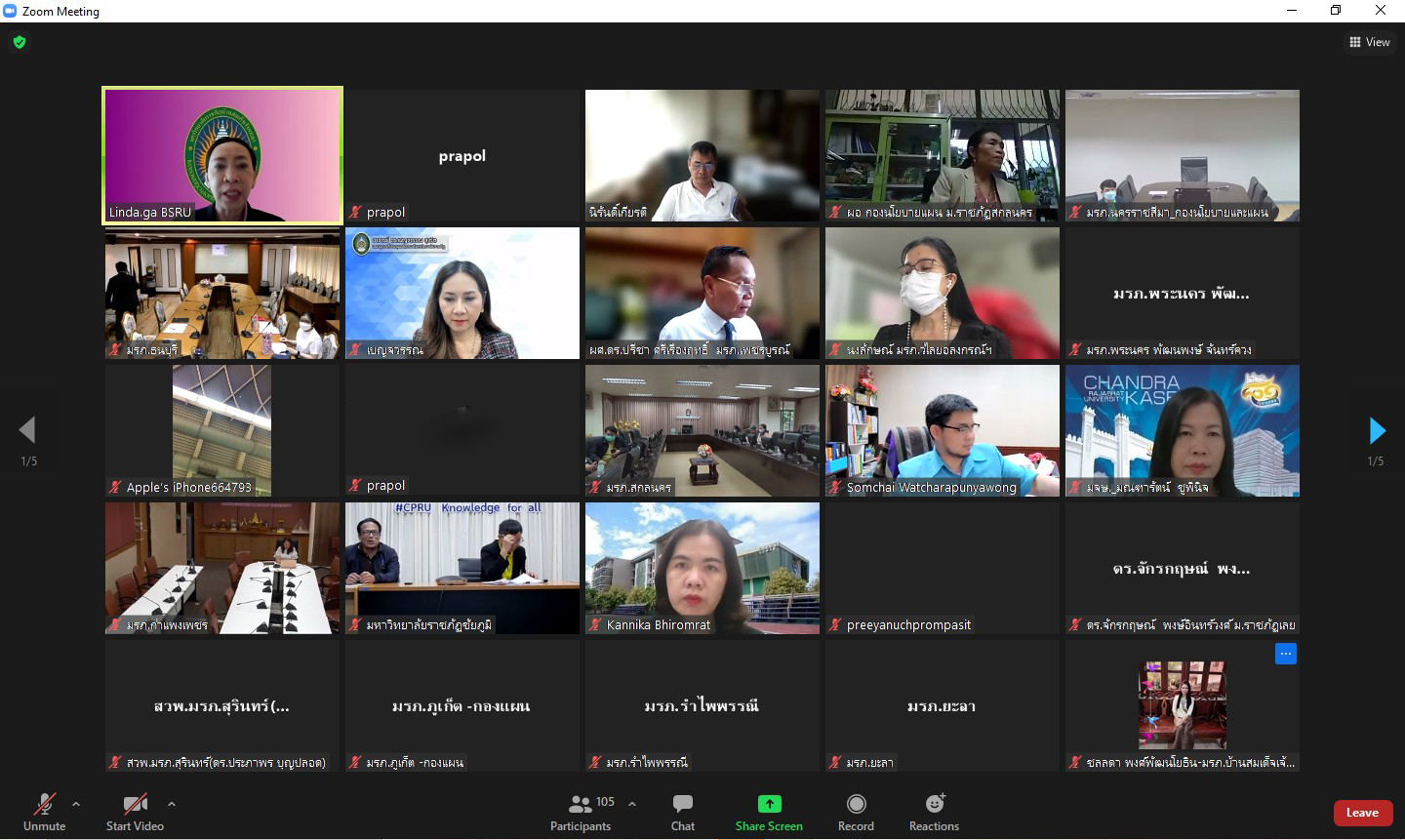Open the Participants list
This screenshot has width=1405, height=840.
581,812
